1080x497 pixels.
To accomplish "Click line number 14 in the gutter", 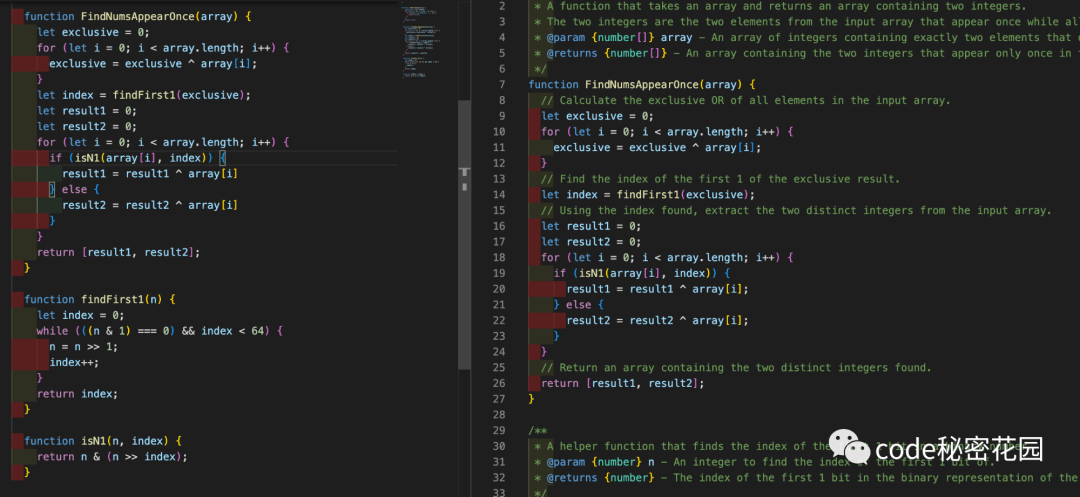I will pos(499,195).
